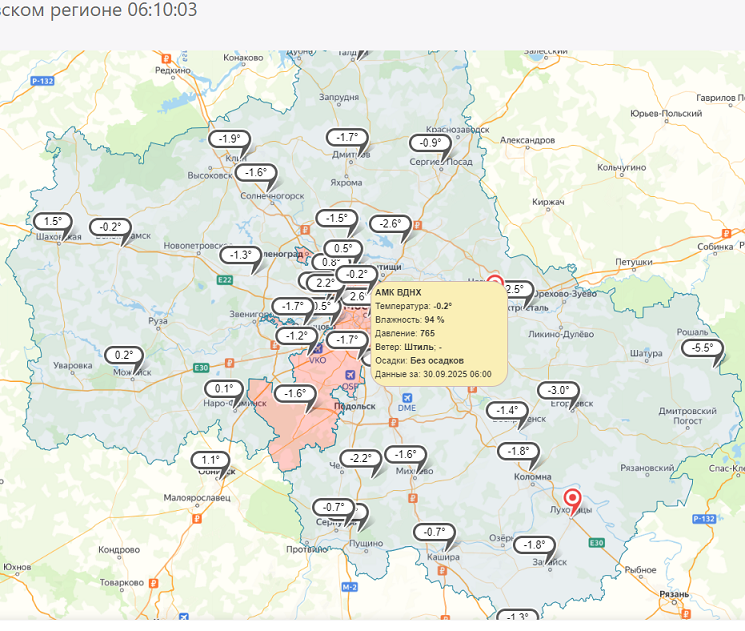Viewport: 745px width, 631px height.
Task: Select the -3.0° marker near Егорьевск
Action: click(558, 390)
